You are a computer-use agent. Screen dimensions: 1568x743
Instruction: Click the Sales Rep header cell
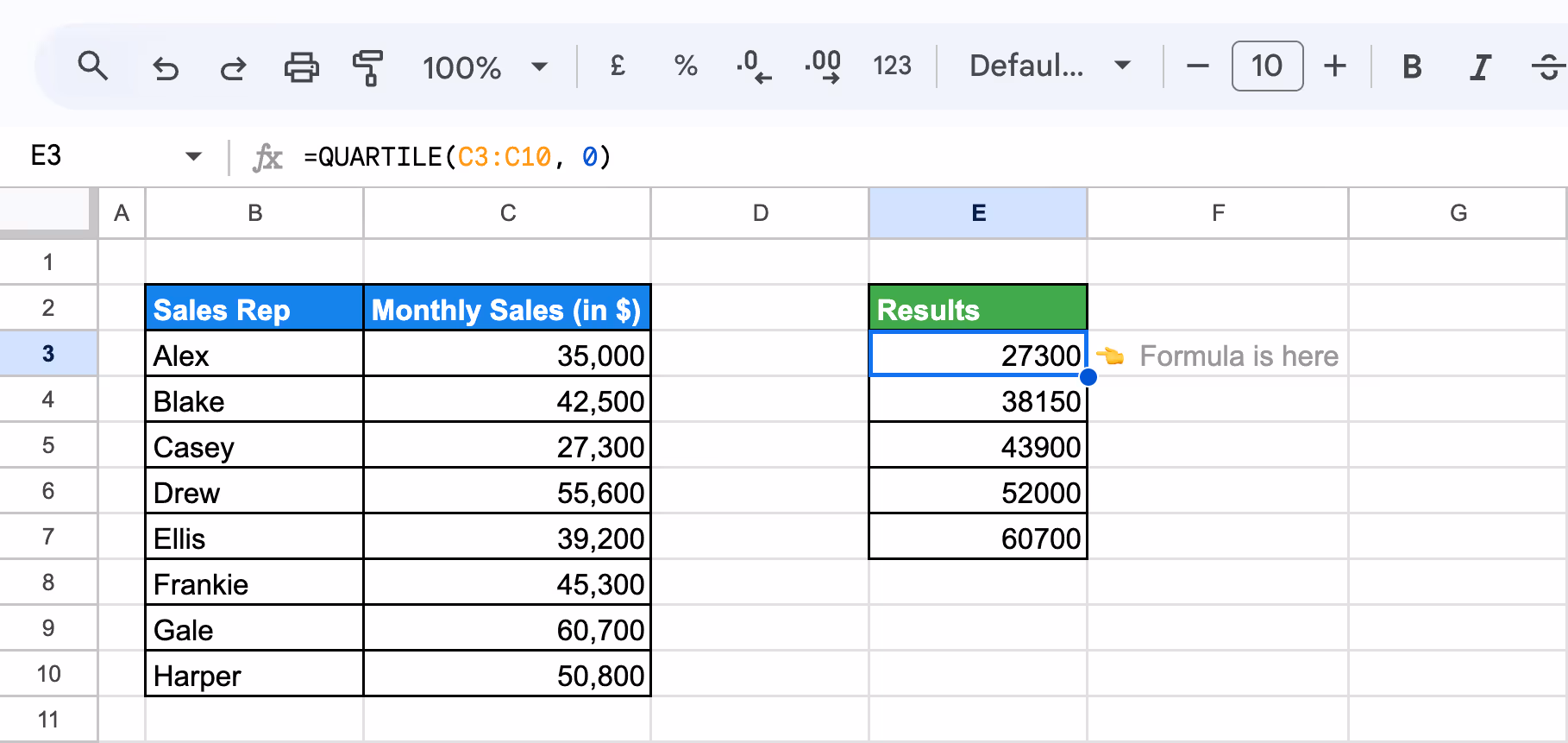[254, 308]
